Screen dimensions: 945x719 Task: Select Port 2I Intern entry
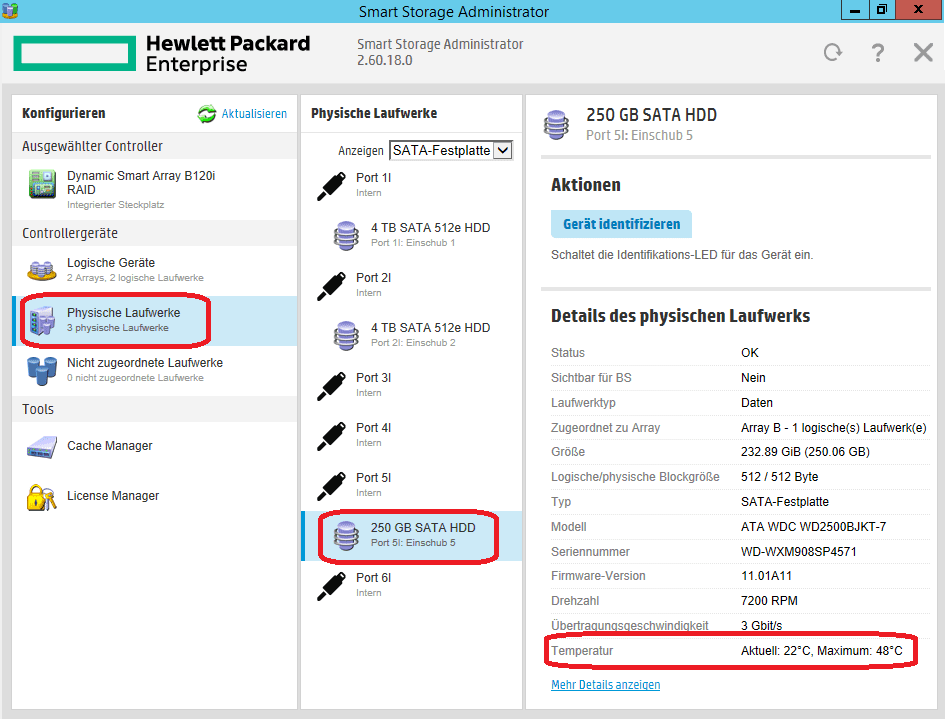pos(412,285)
